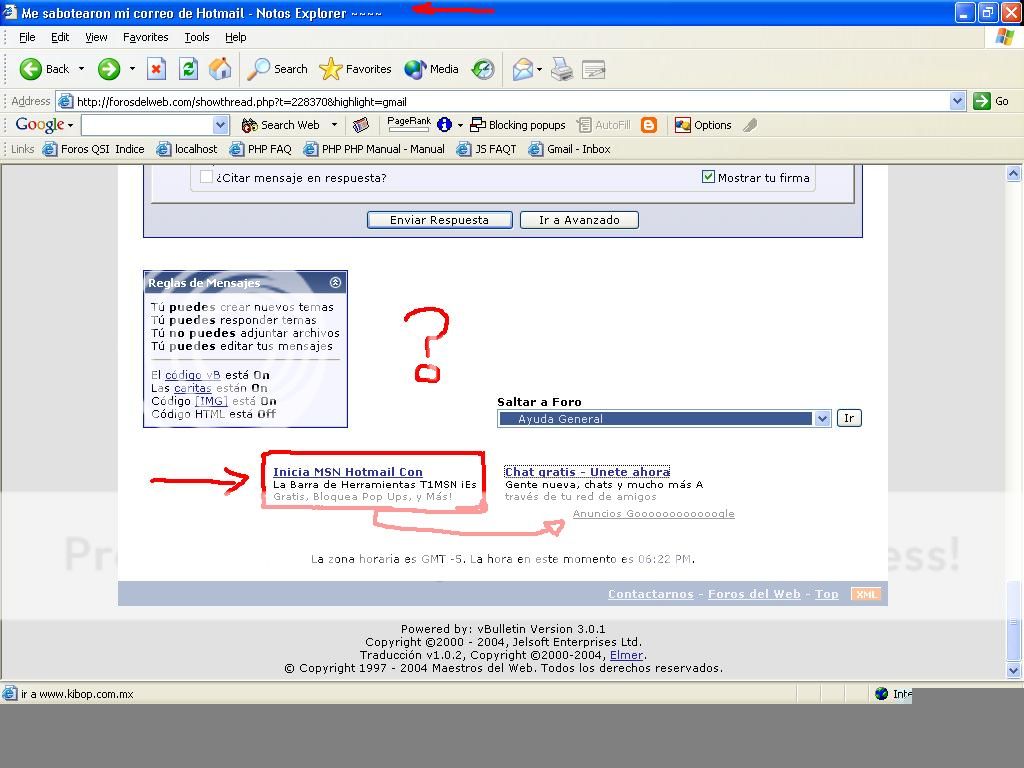This screenshot has height=768, width=1024.
Task: Print the page with printer icon
Action: pos(562,69)
